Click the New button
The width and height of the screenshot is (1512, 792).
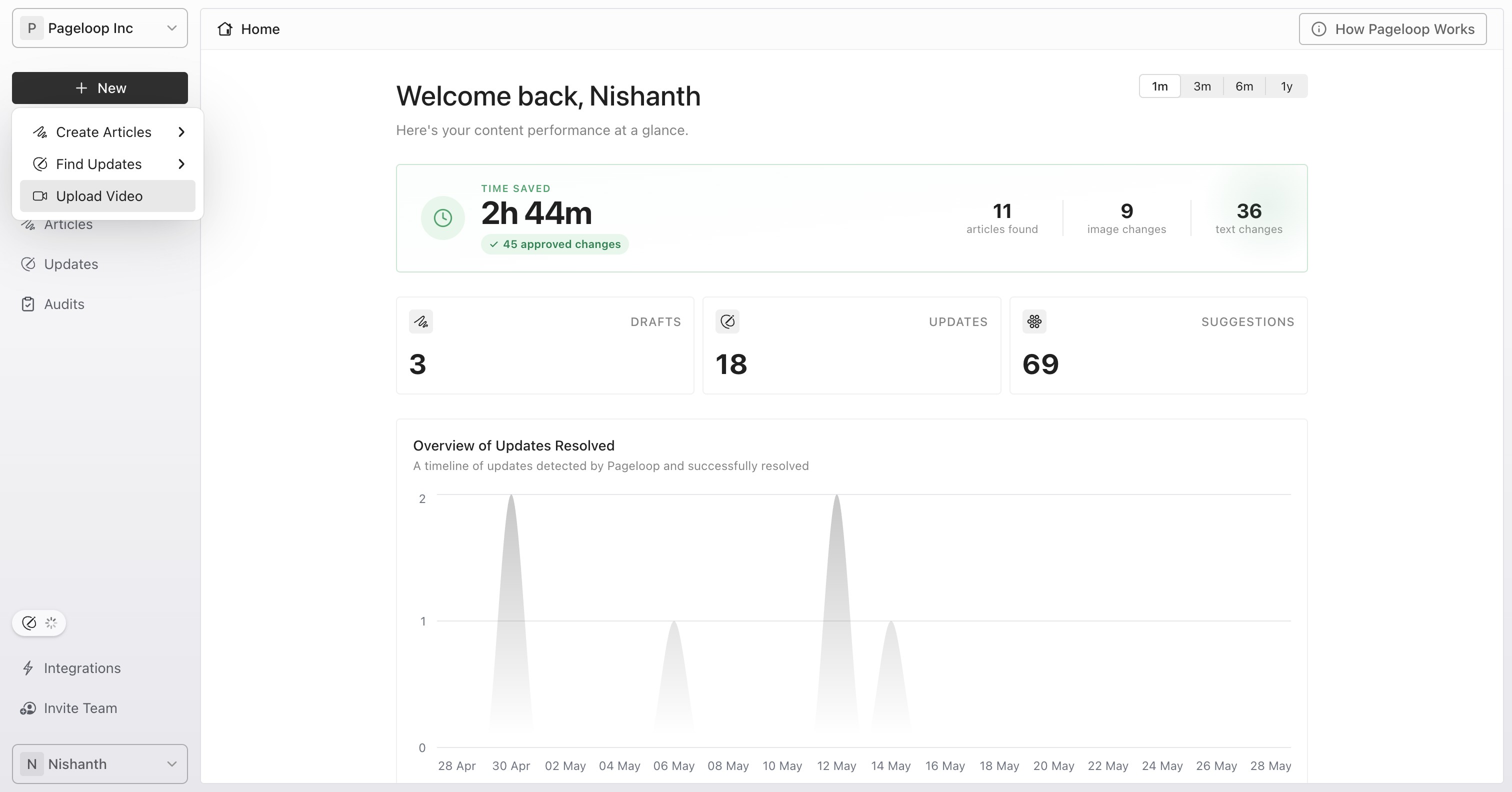coord(100,88)
